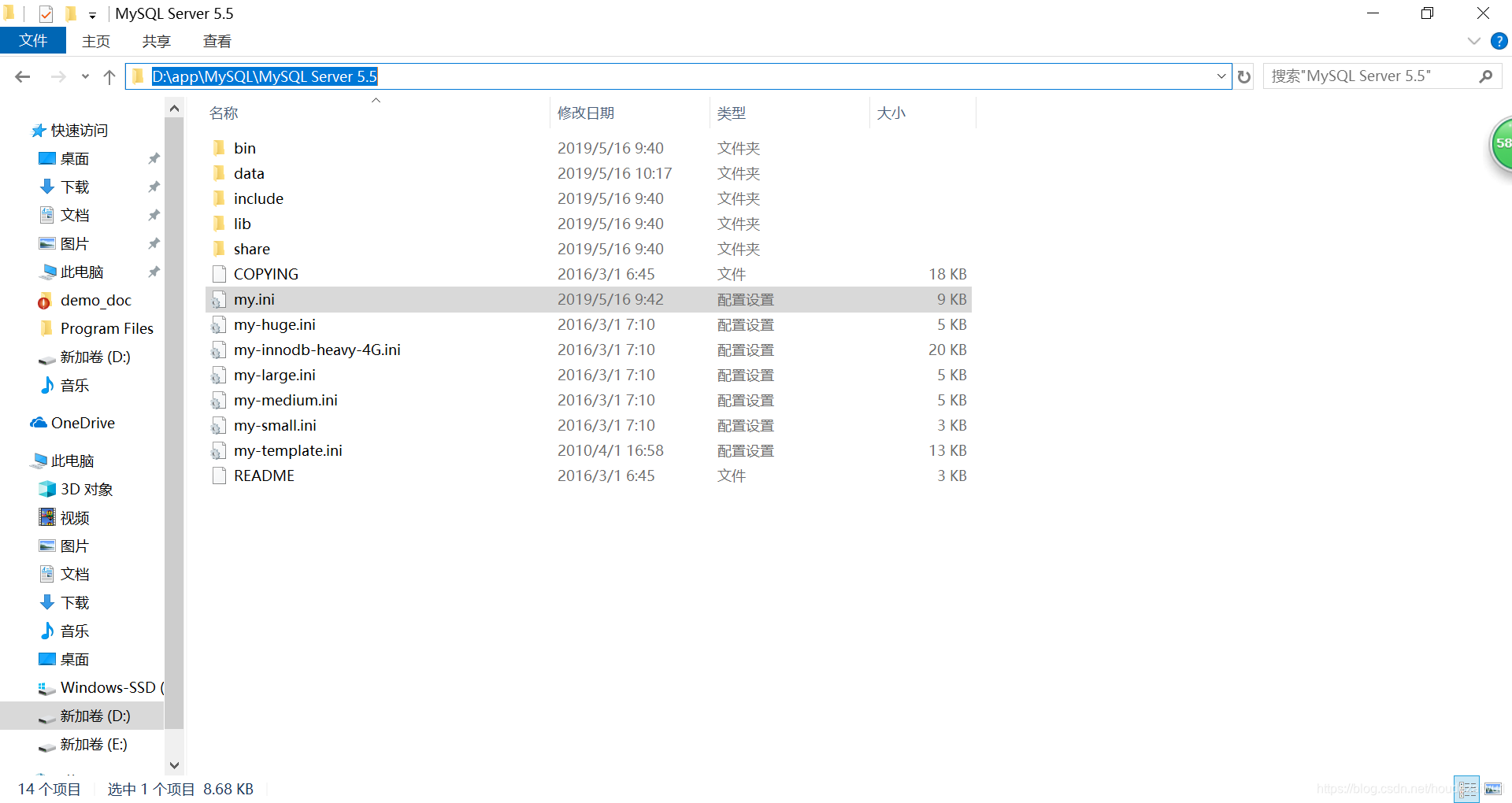Click the Back navigation arrow
This screenshot has height=803, width=1512.
pos(23,76)
